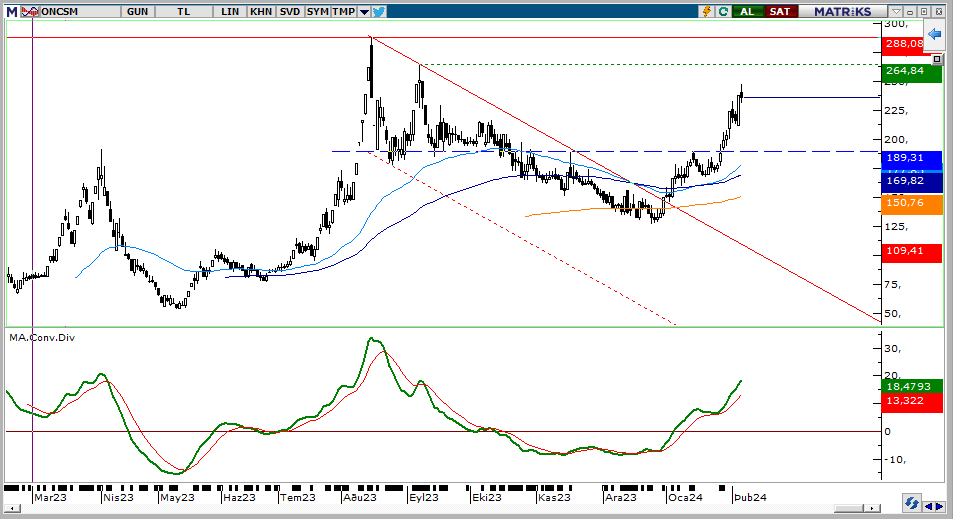953x519 pixels.
Task: Click the scrollbar right arrow button
Action: [x=872, y=508]
